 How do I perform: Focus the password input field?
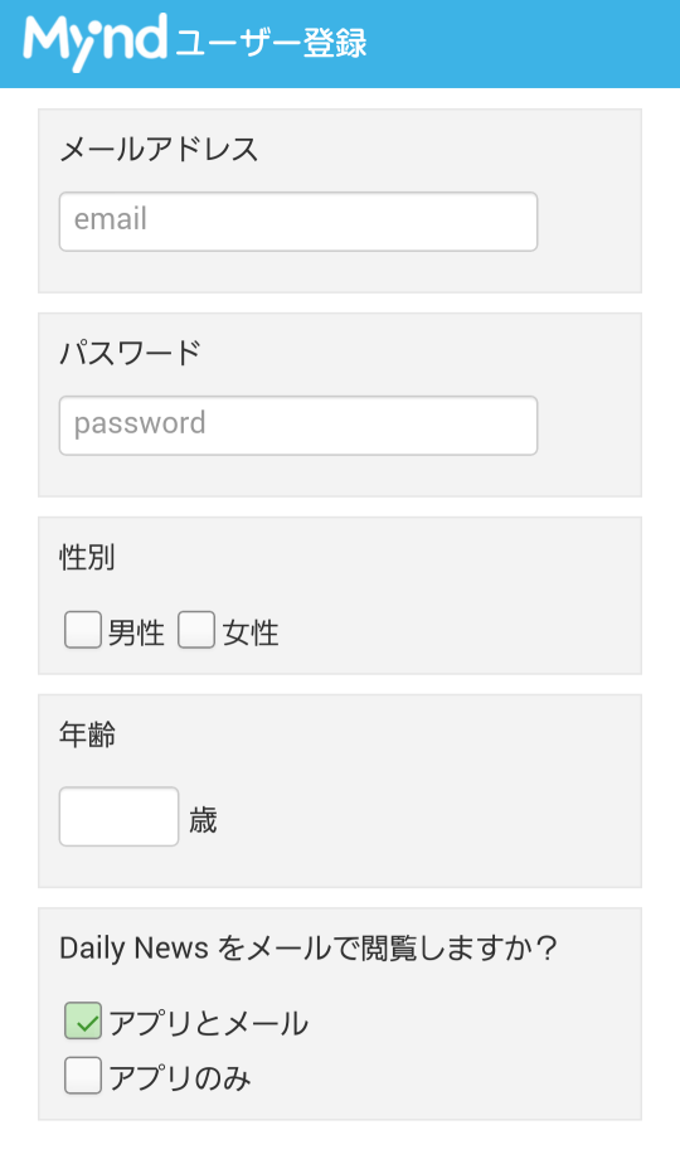[298, 425]
